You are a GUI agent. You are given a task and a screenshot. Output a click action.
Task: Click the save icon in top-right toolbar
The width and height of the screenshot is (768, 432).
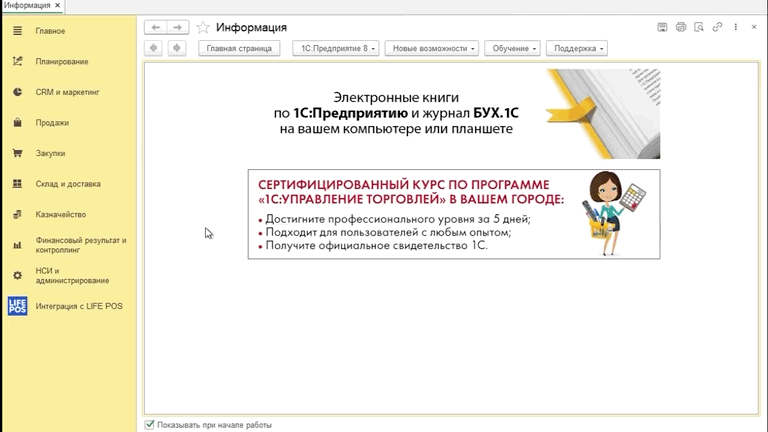662,27
